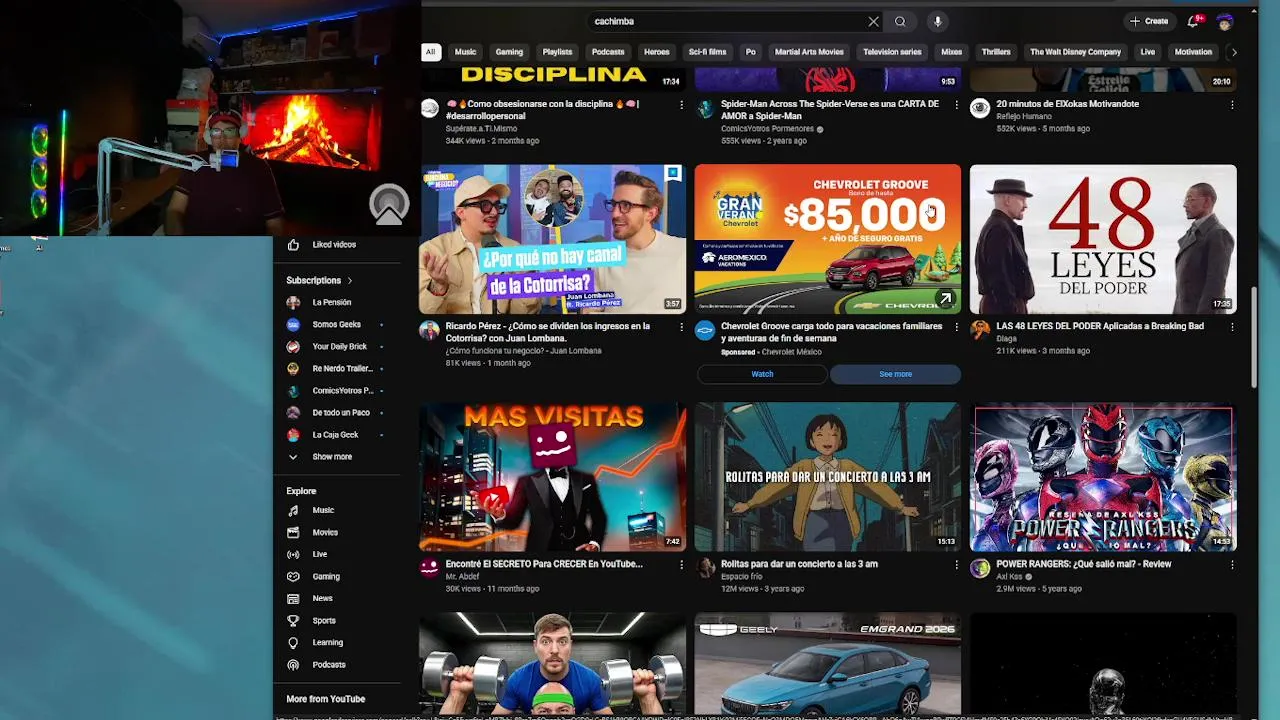Click the Create button
Viewport: 1280px width, 720px height.
1149,21
